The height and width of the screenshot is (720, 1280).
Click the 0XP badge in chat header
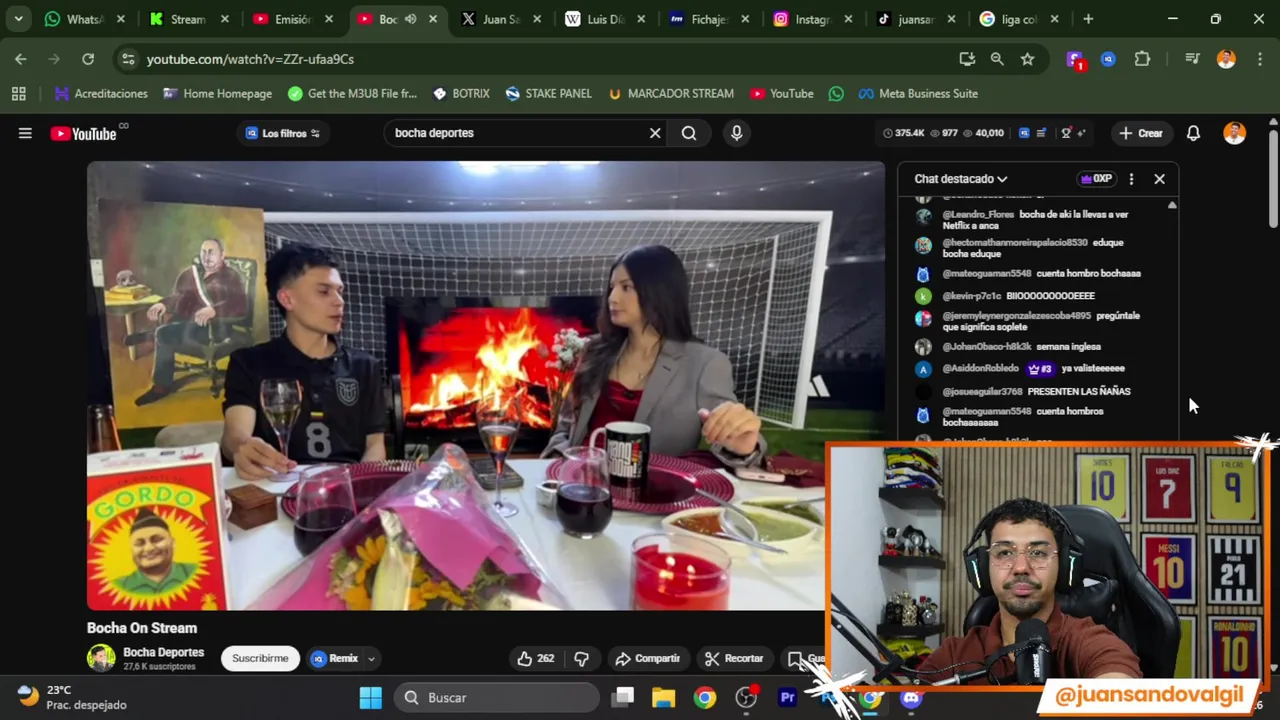pos(1096,179)
